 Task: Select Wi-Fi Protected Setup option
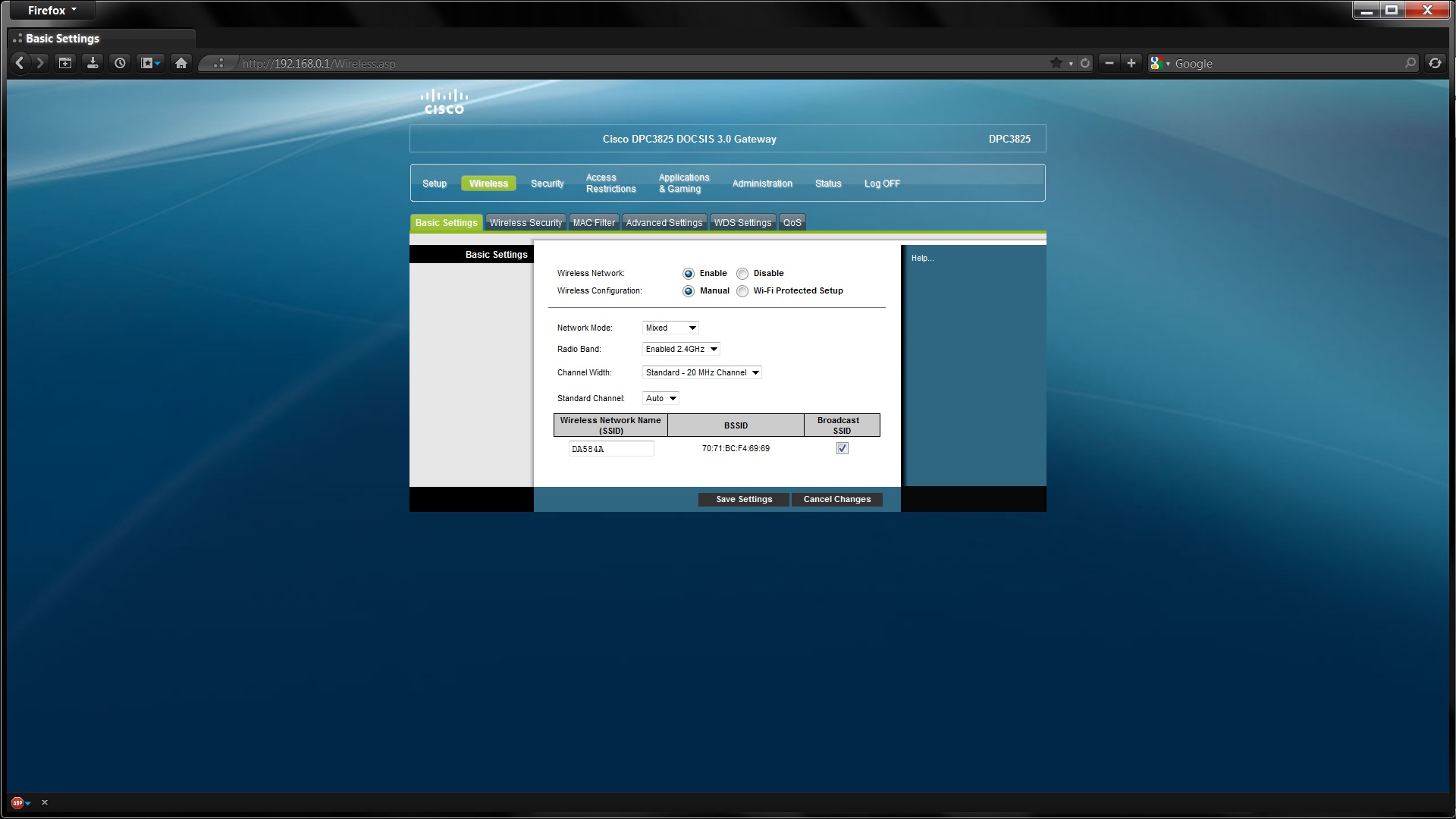pos(742,291)
